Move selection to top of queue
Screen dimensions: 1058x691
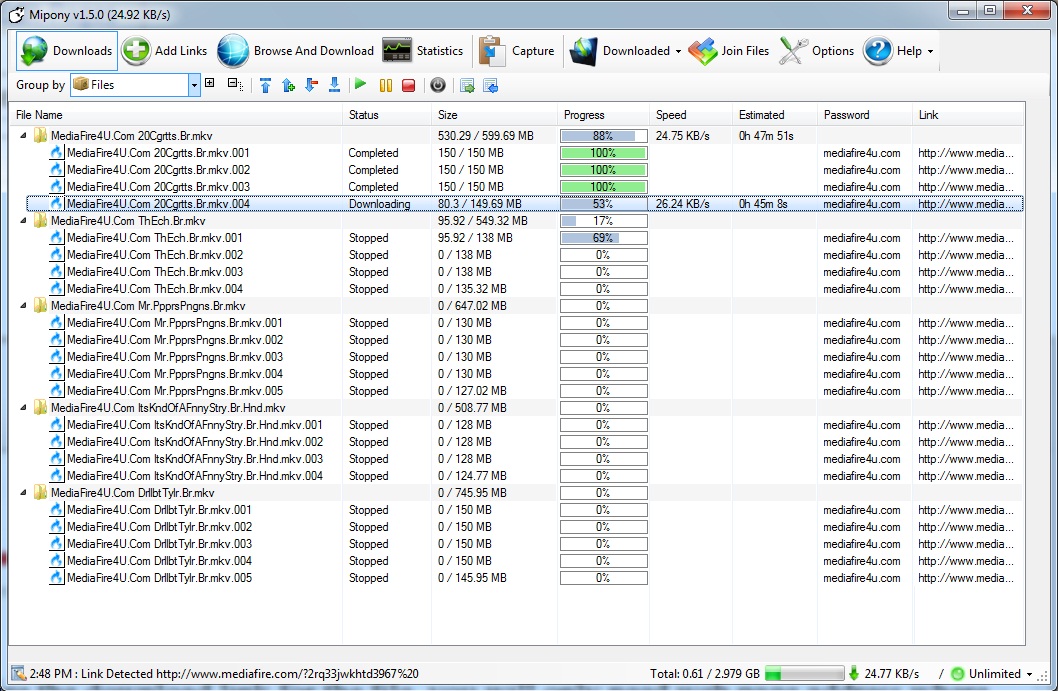pos(265,85)
